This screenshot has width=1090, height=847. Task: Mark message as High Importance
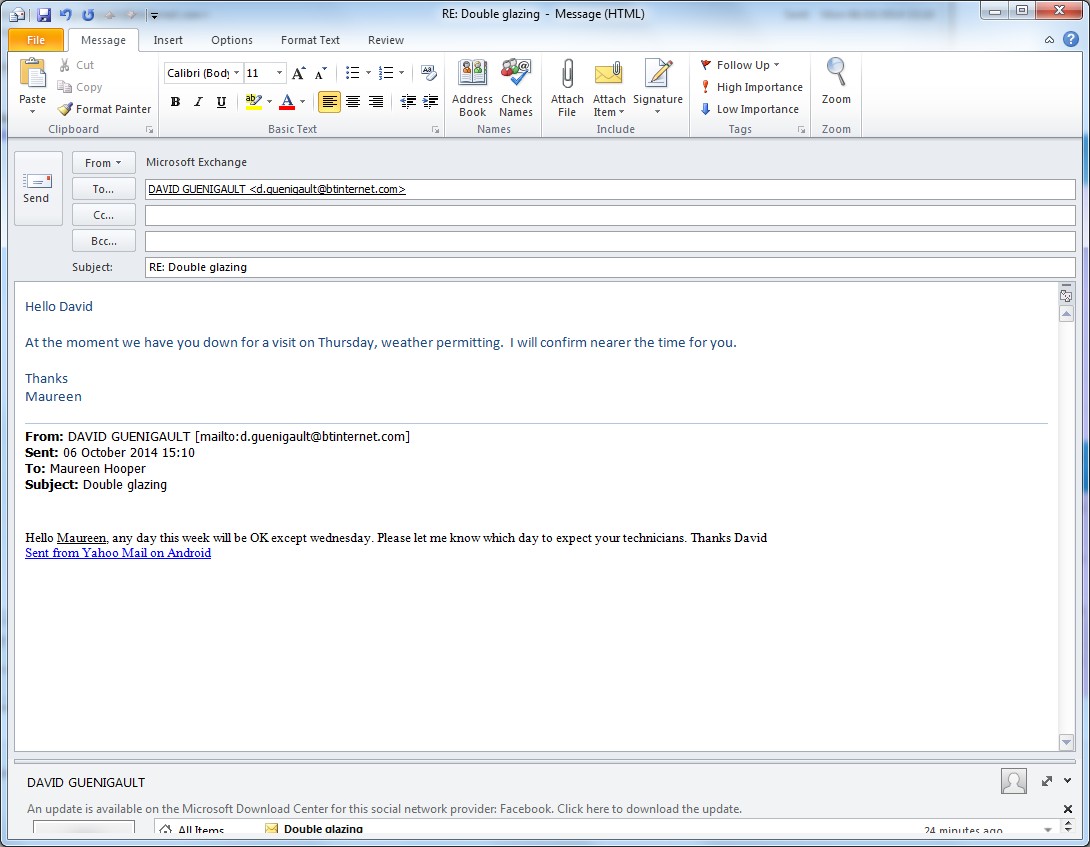point(751,87)
